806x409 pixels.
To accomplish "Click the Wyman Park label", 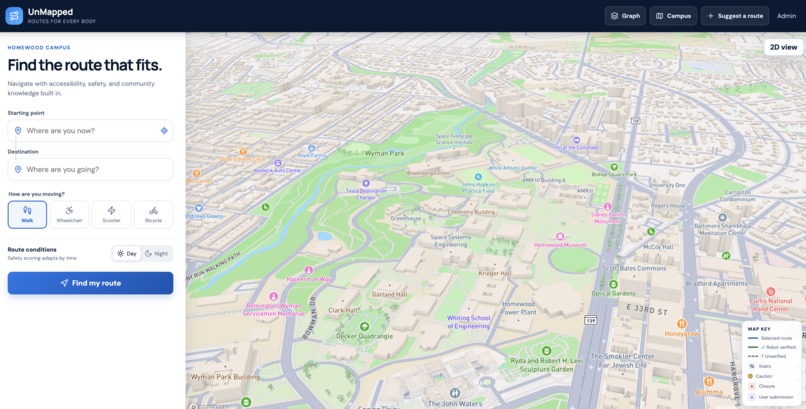I will tap(384, 153).
